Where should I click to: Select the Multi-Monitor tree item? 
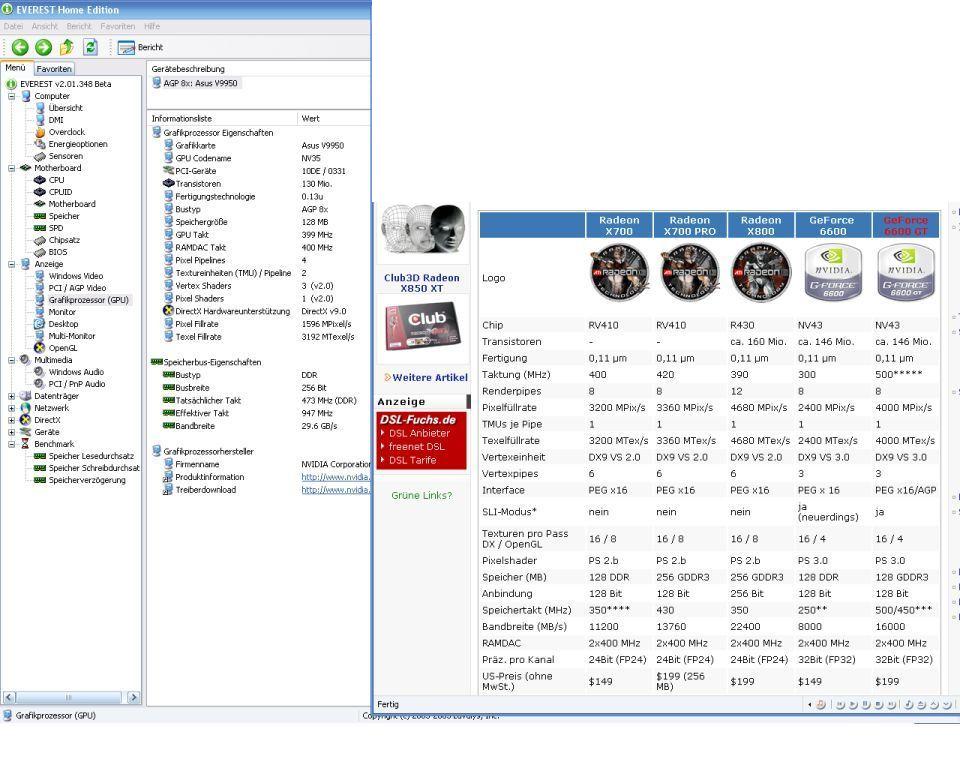pyautogui.click(x=72, y=336)
